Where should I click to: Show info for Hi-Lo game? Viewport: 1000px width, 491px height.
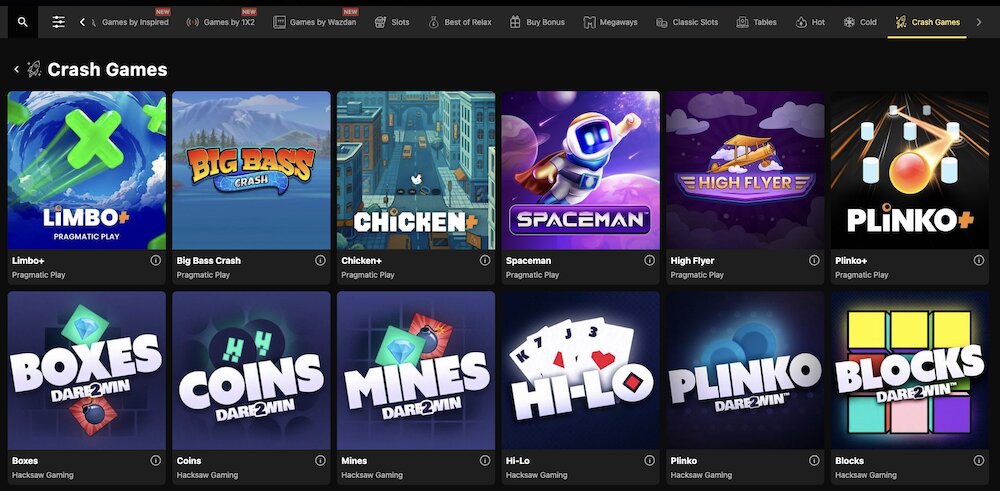(x=649, y=460)
